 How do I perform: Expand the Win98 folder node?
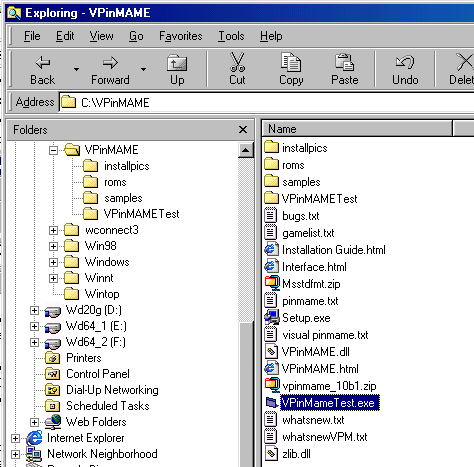tap(53, 246)
